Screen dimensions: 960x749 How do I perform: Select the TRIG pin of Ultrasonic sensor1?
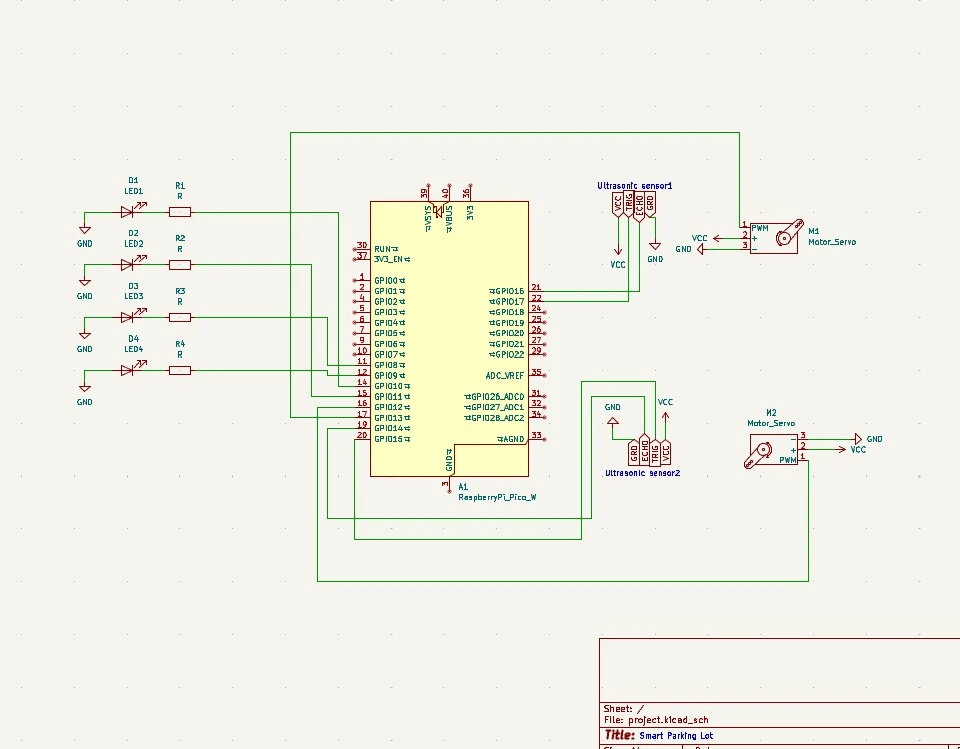(x=629, y=204)
